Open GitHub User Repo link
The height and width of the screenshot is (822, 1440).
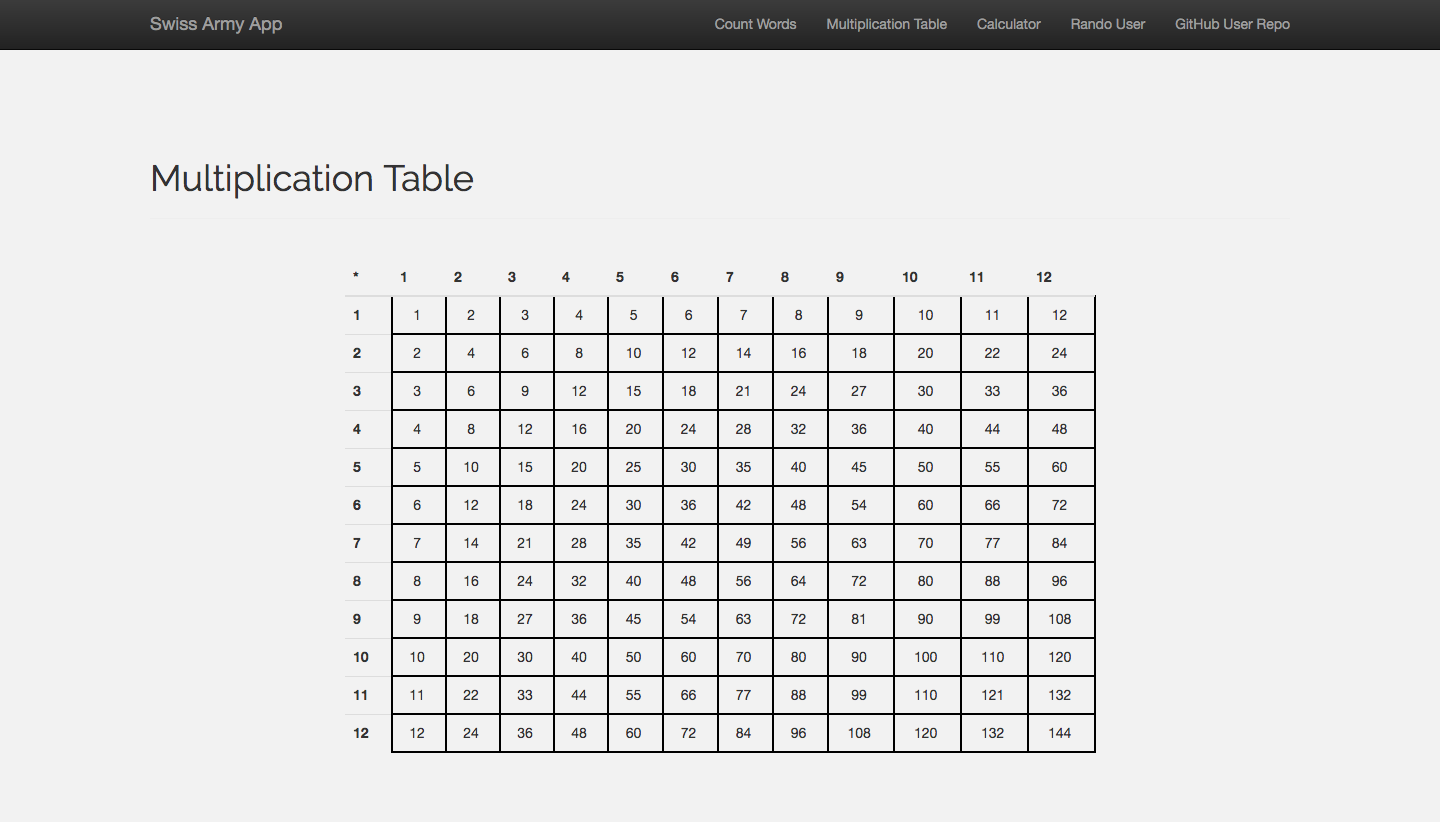(1232, 24)
